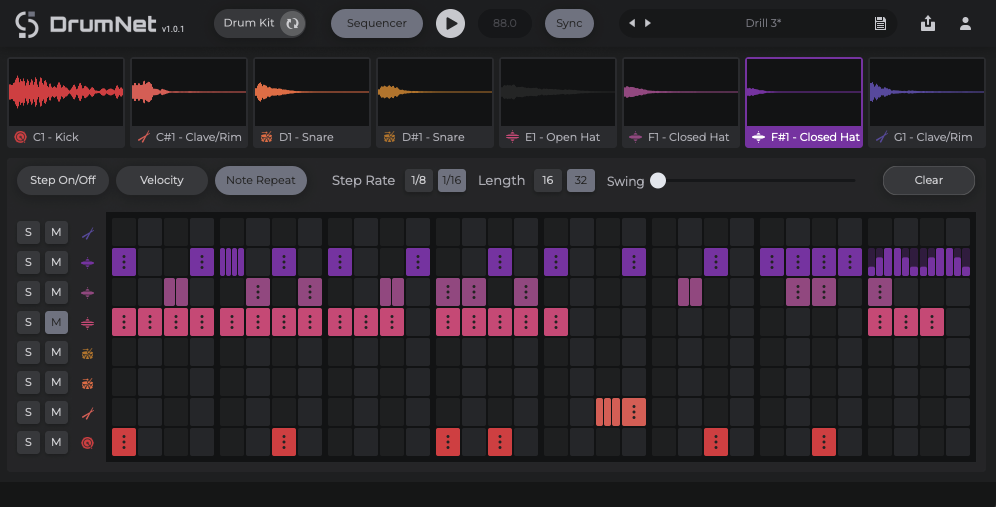Go to the next preset with the right arrow
996x507 pixels.
(647, 24)
